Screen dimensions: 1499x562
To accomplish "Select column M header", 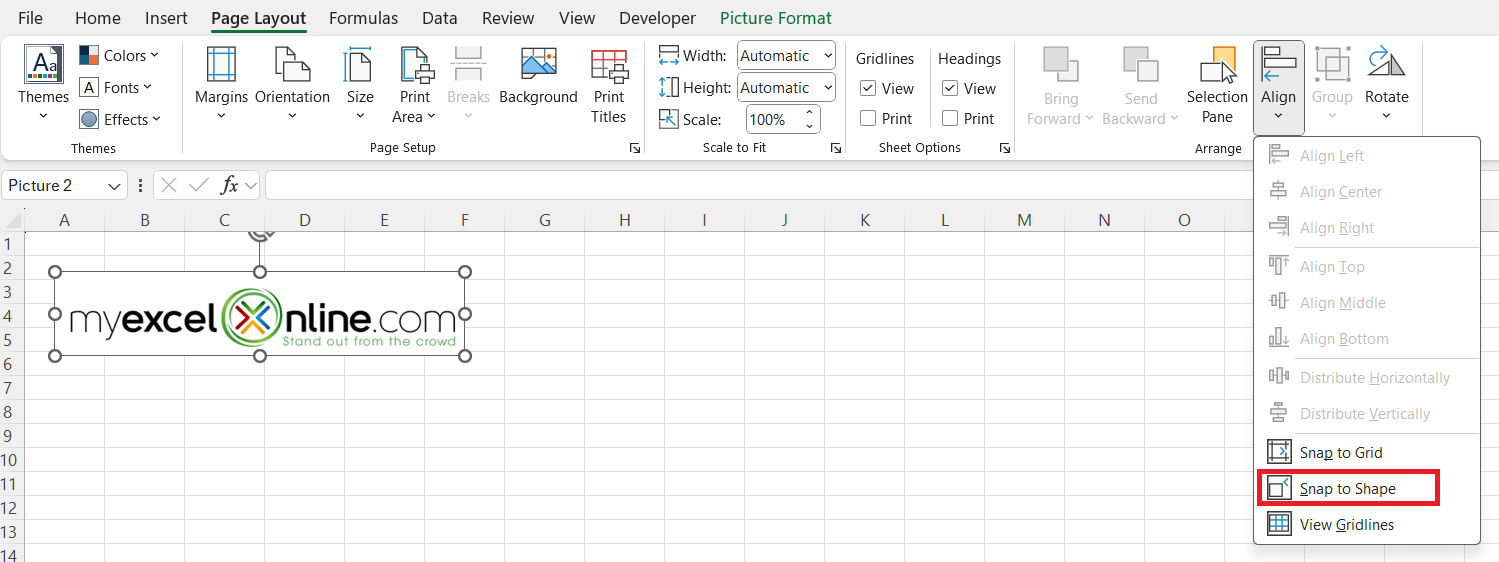I will point(1024,220).
